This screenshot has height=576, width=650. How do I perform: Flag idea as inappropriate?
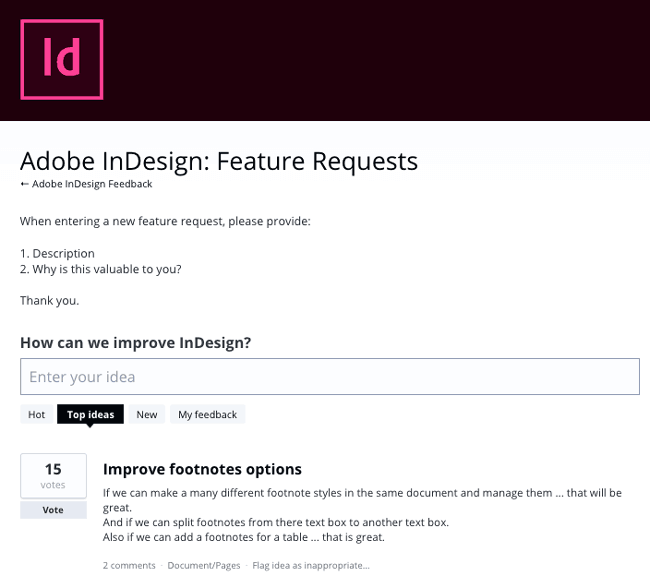[x=310, y=566]
